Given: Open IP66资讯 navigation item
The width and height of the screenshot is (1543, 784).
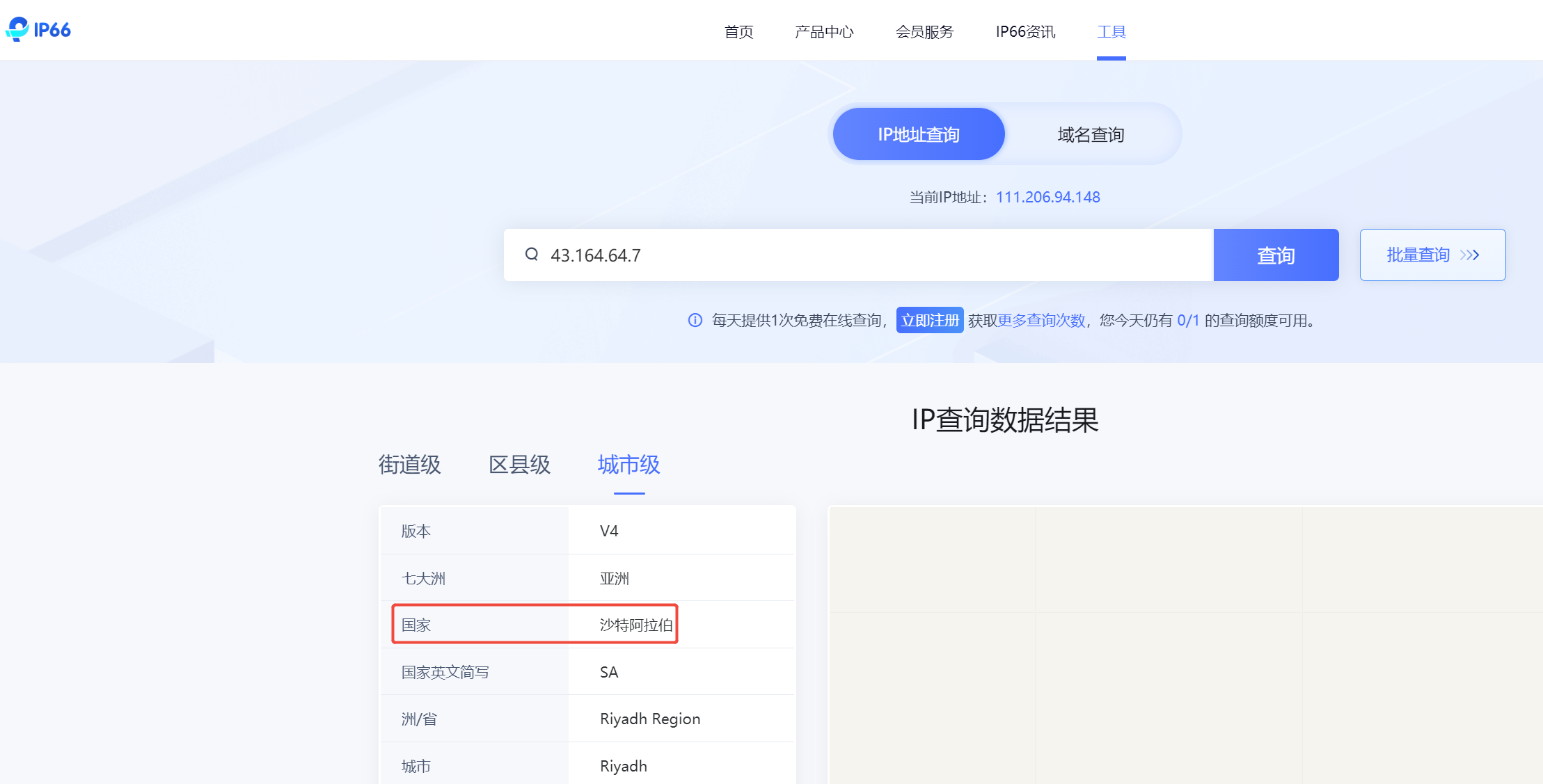Looking at the screenshot, I should tap(1025, 32).
